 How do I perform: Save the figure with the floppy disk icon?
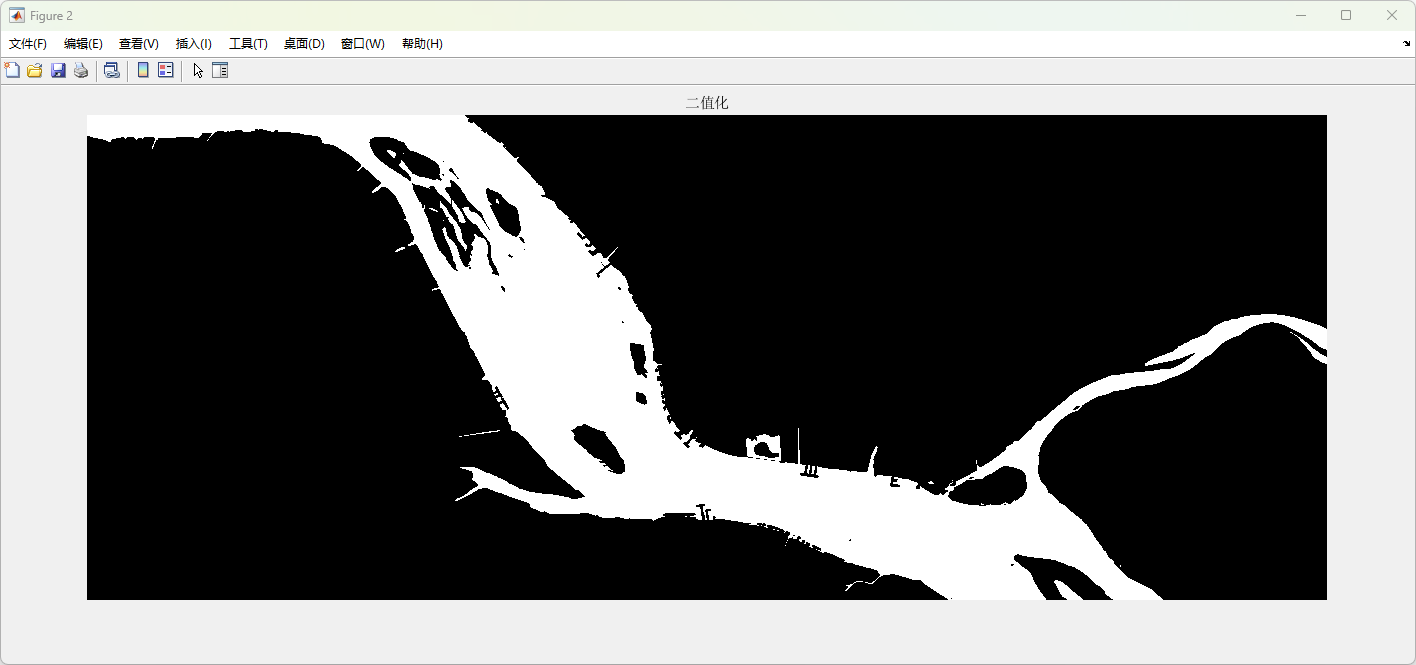pos(58,70)
